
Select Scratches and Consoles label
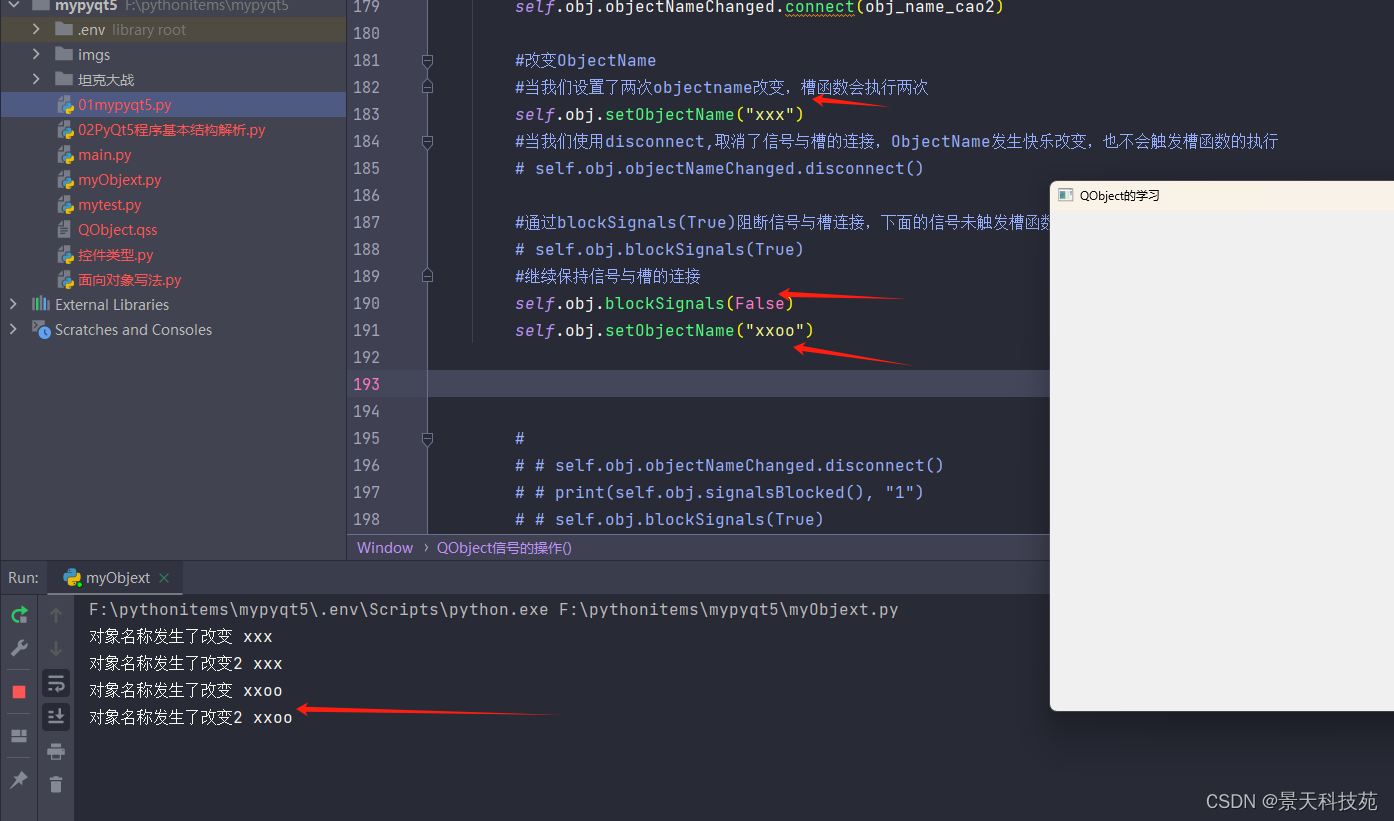tap(133, 329)
